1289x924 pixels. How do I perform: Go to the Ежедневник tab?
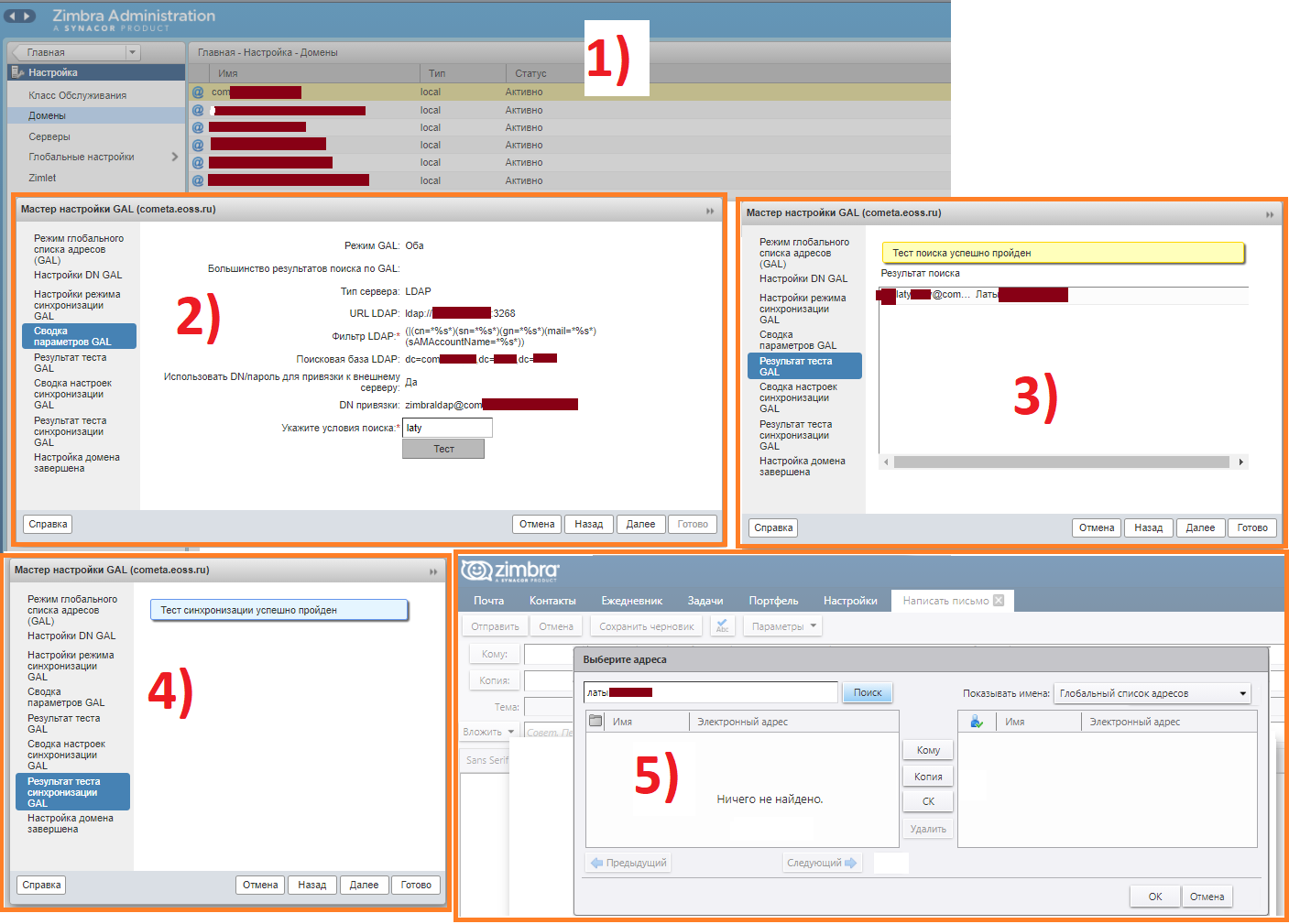(631, 601)
